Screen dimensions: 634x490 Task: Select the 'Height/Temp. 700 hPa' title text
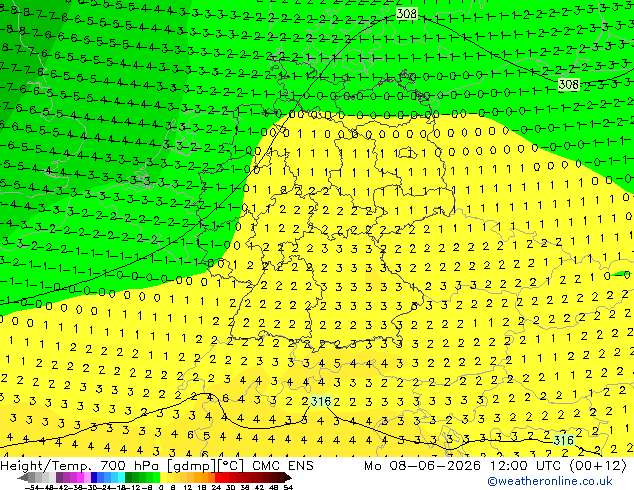point(80,466)
